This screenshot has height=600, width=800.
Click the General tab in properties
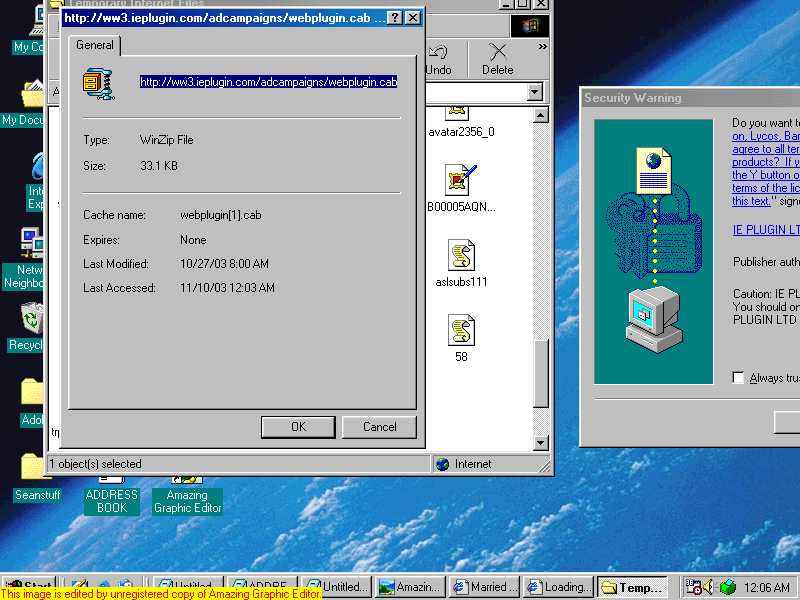coord(95,45)
